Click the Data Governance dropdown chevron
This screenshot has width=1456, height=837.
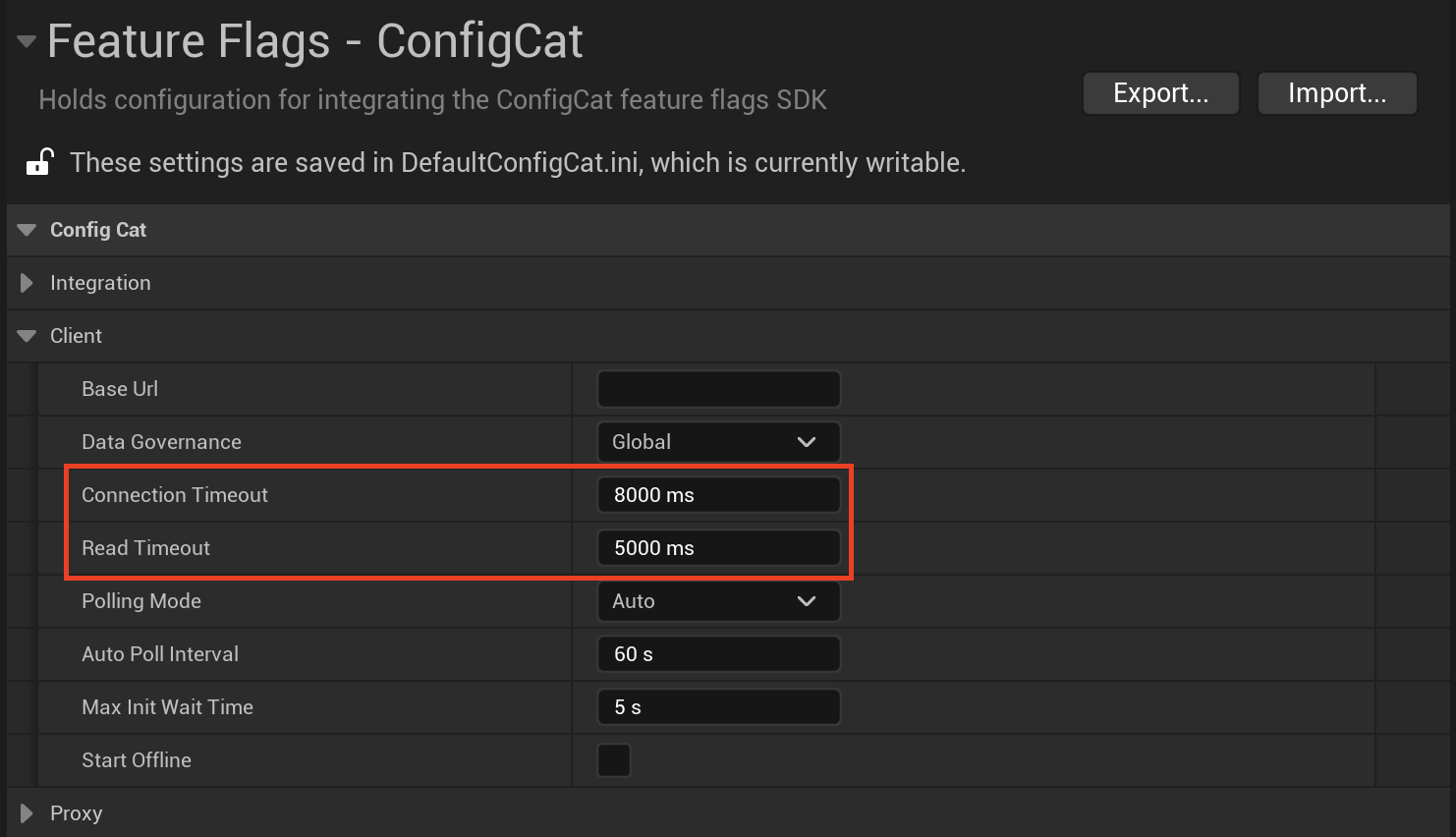(806, 441)
